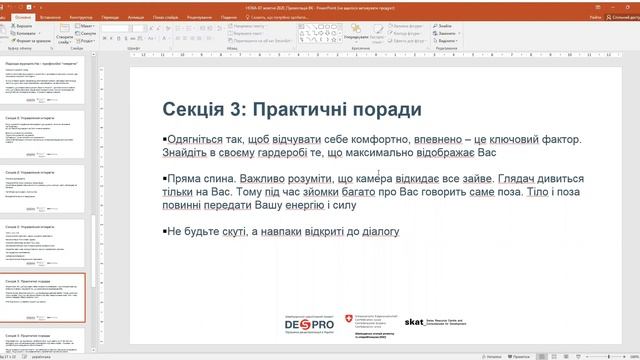Toggle italic formatting icon
This screenshot has height=360, width=640.
tap(111, 38)
